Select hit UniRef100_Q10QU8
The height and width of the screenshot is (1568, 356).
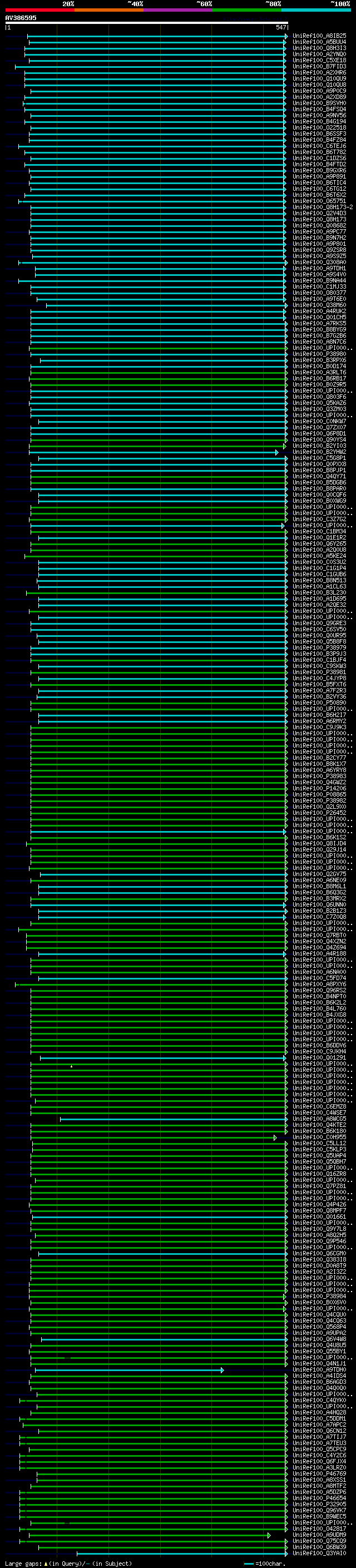[319, 85]
